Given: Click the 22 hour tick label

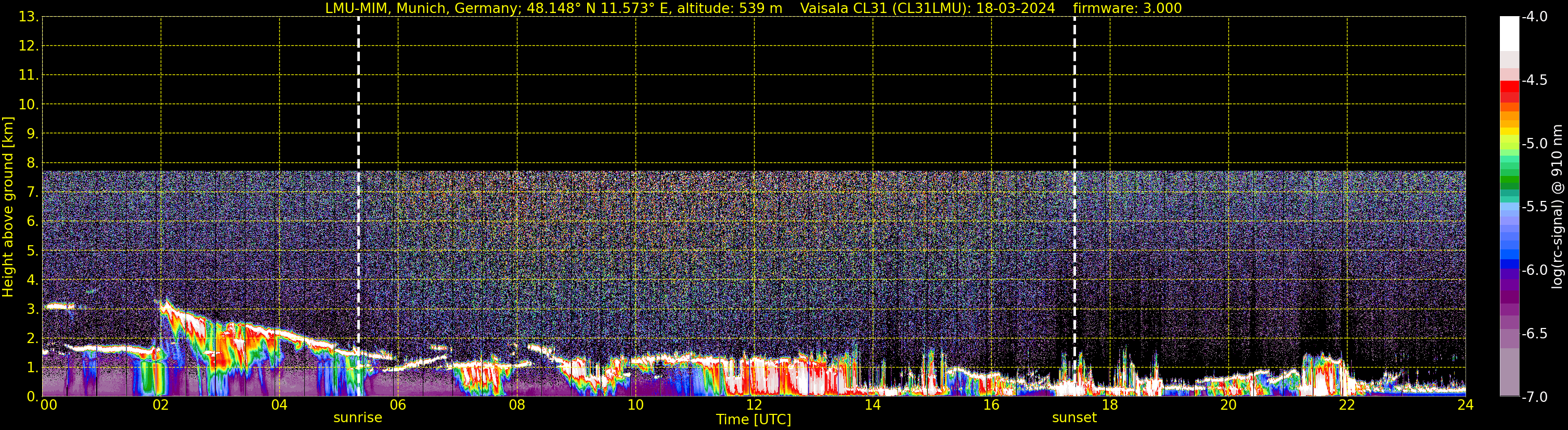Looking at the screenshot, I should pos(1347,405).
